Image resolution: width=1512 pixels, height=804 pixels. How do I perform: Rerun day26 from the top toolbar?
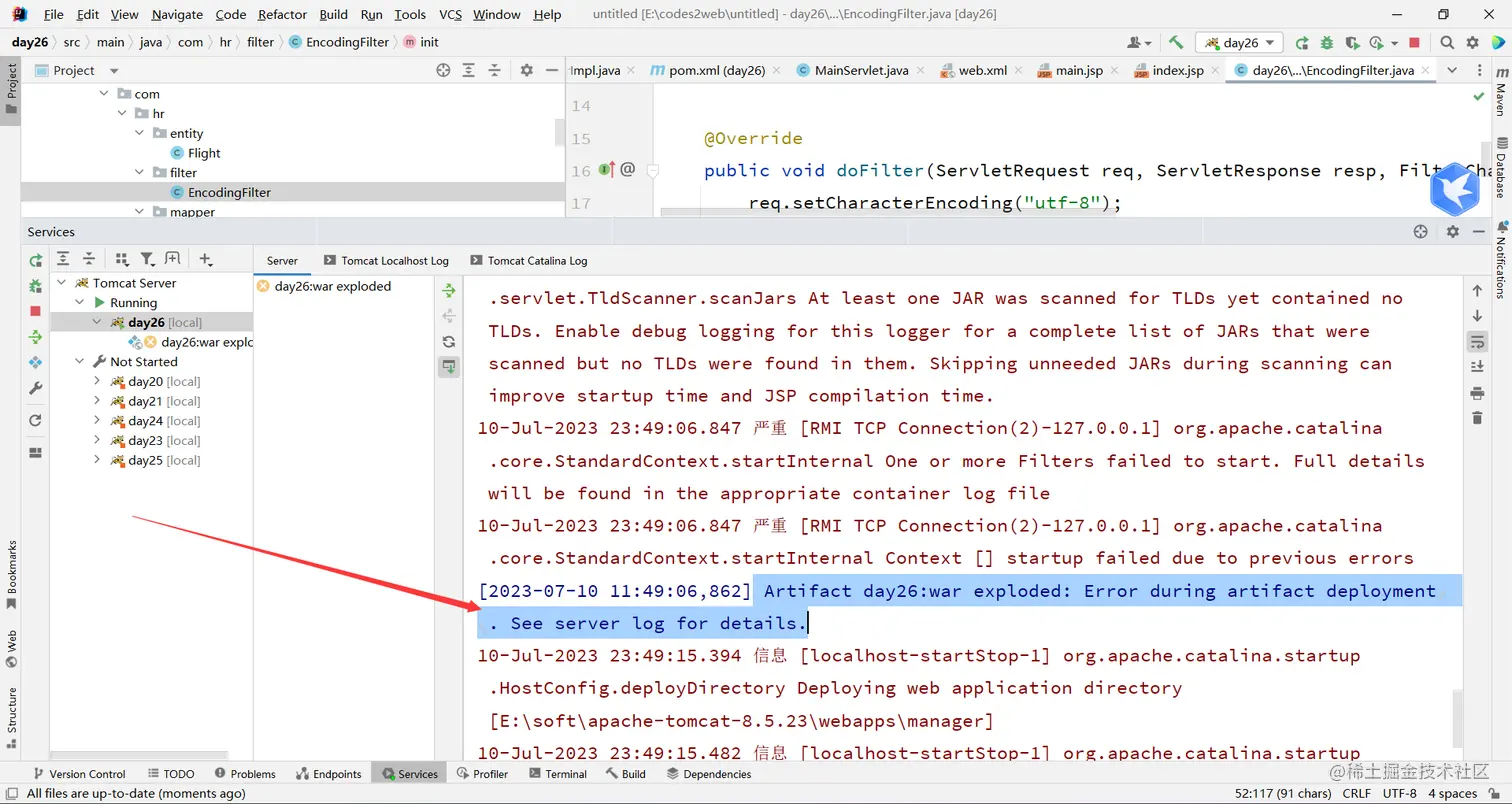[x=1302, y=43]
